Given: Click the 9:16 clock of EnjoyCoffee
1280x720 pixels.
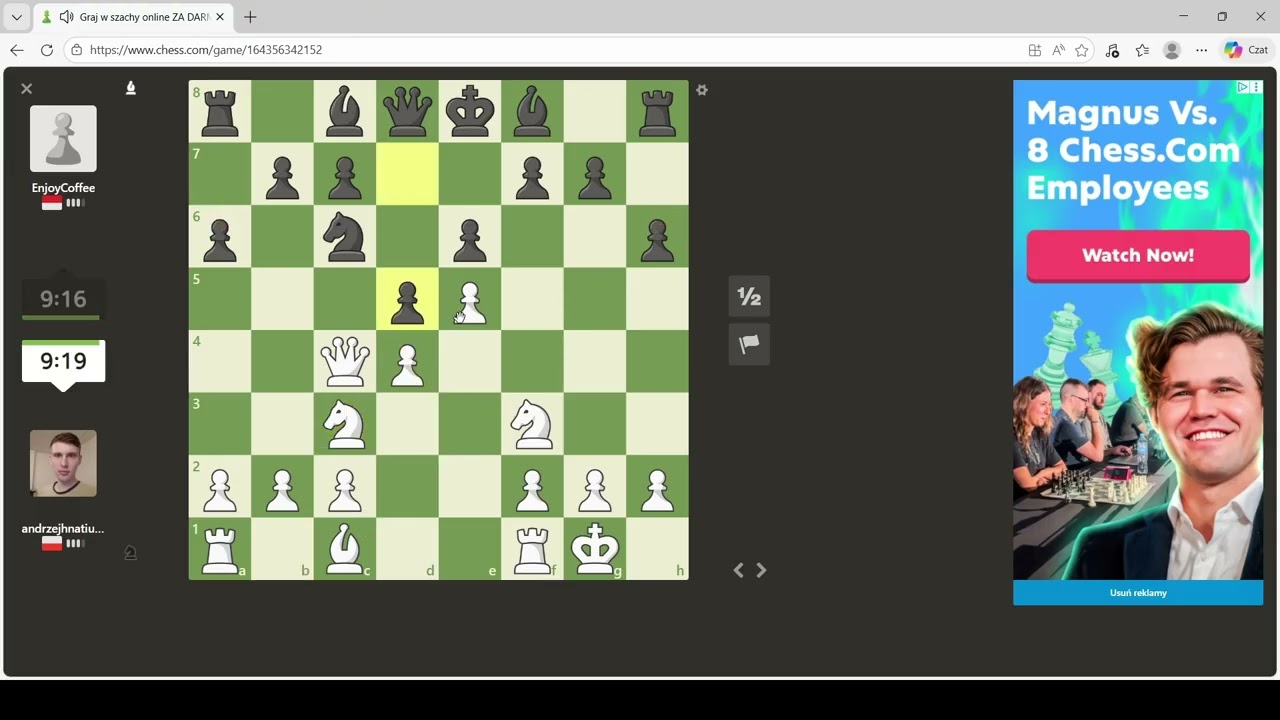Looking at the screenshot, I should click(63, 299).
